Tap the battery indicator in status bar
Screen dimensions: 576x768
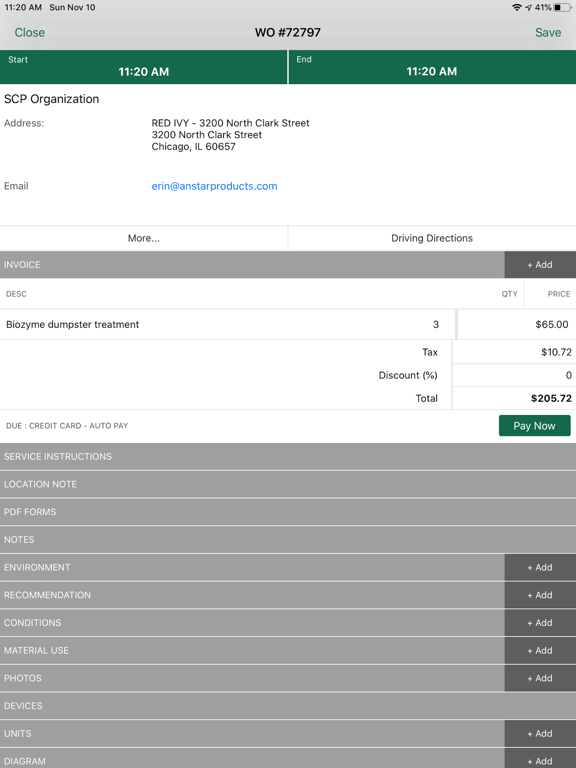coord(562,7)
